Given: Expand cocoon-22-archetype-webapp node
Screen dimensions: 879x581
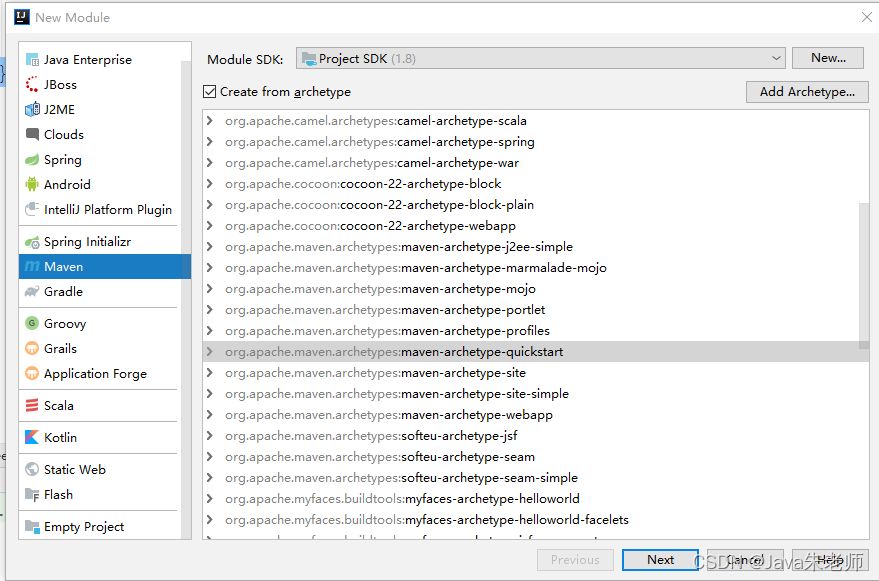Looking at the screenshot, I should click(x=210, y=225).
